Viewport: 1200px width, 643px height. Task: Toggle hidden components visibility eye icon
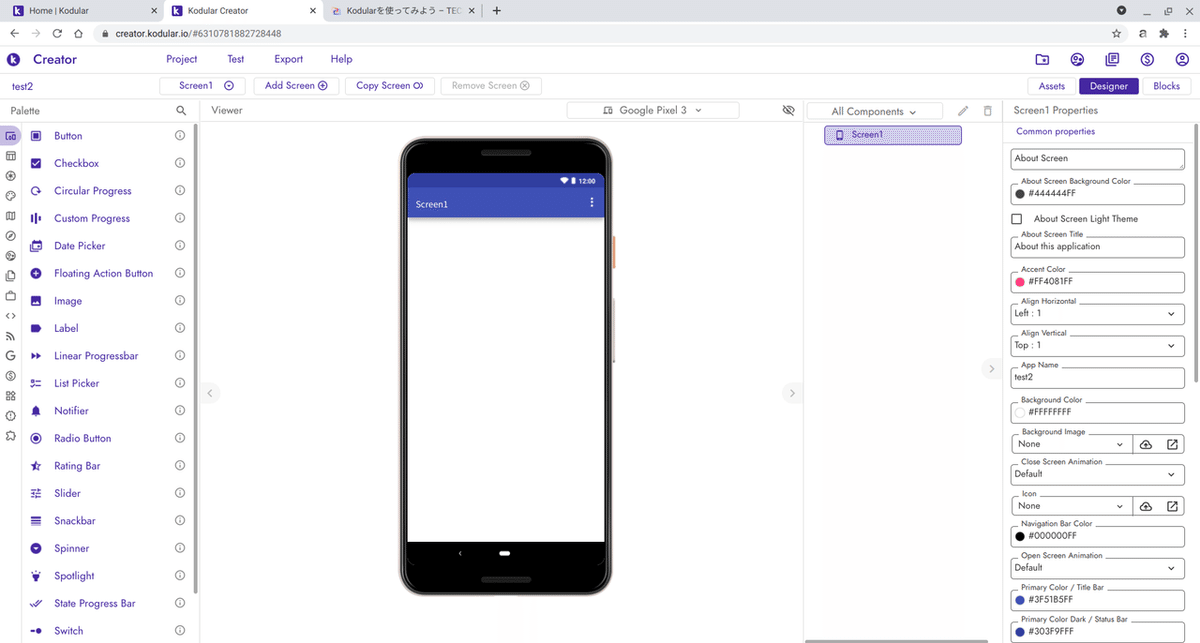click(788, 110)
